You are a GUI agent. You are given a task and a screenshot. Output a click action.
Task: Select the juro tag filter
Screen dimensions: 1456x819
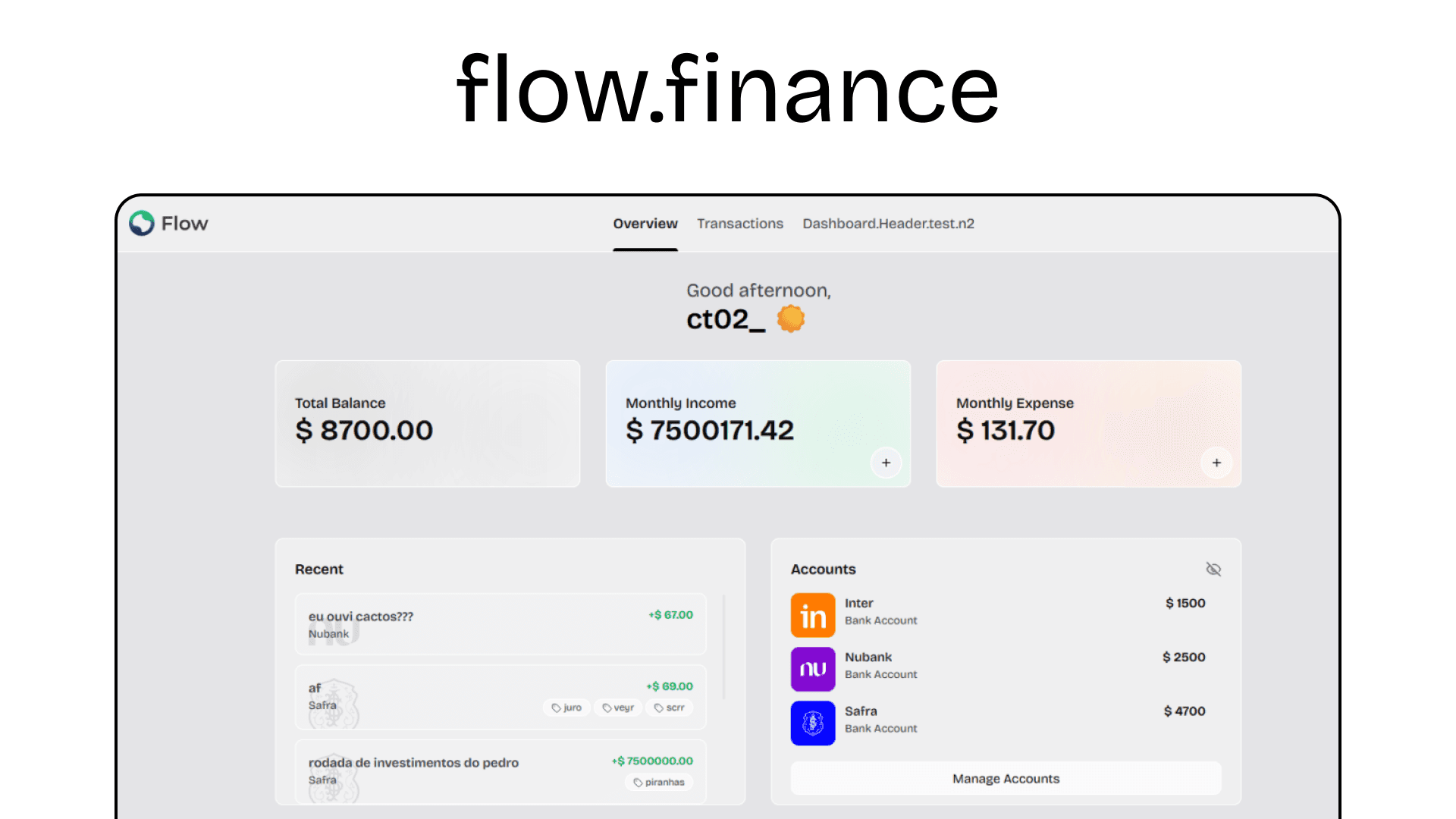click(x=566, y=707)
